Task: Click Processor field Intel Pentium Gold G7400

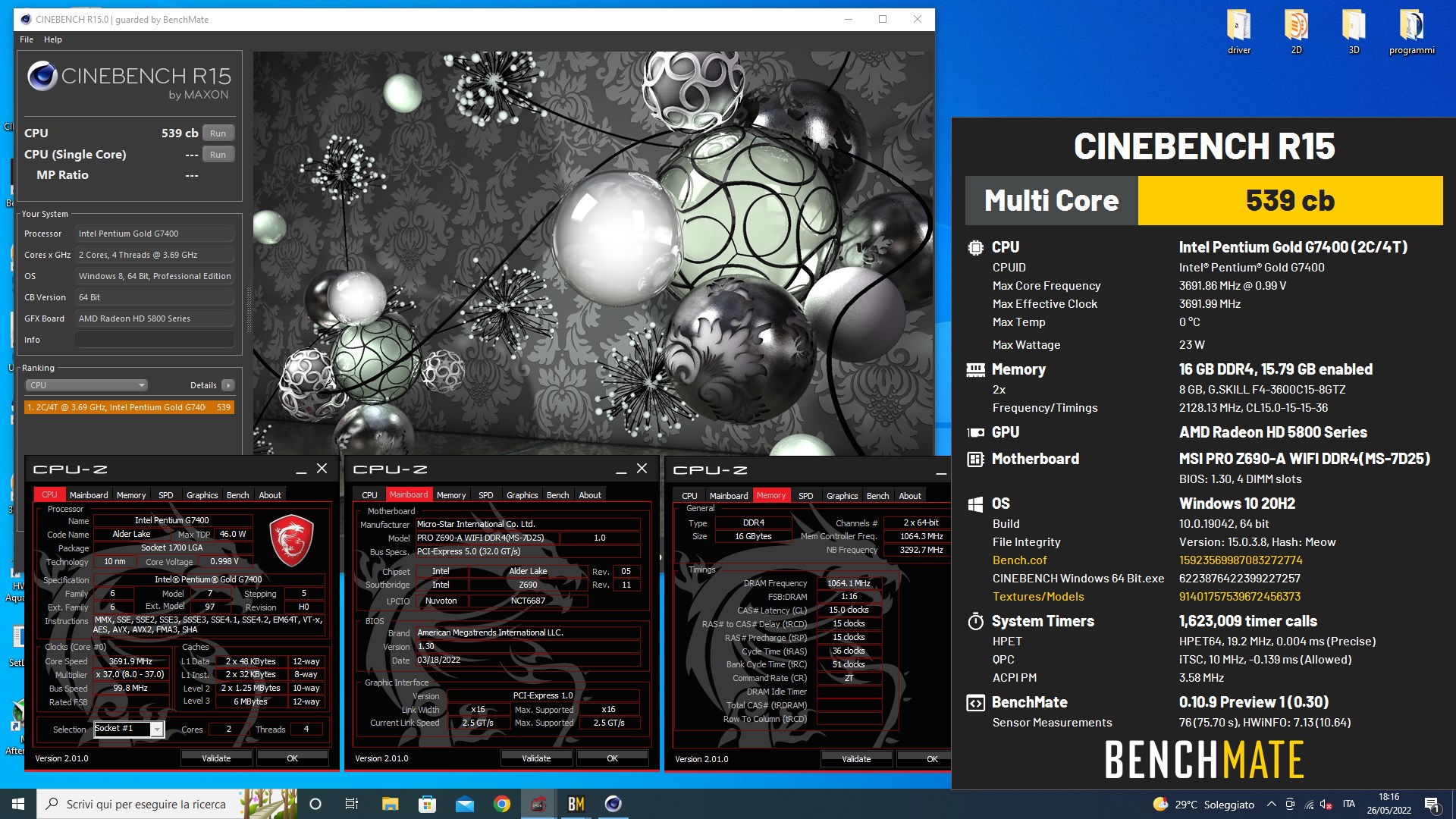Action: [155, 234]
